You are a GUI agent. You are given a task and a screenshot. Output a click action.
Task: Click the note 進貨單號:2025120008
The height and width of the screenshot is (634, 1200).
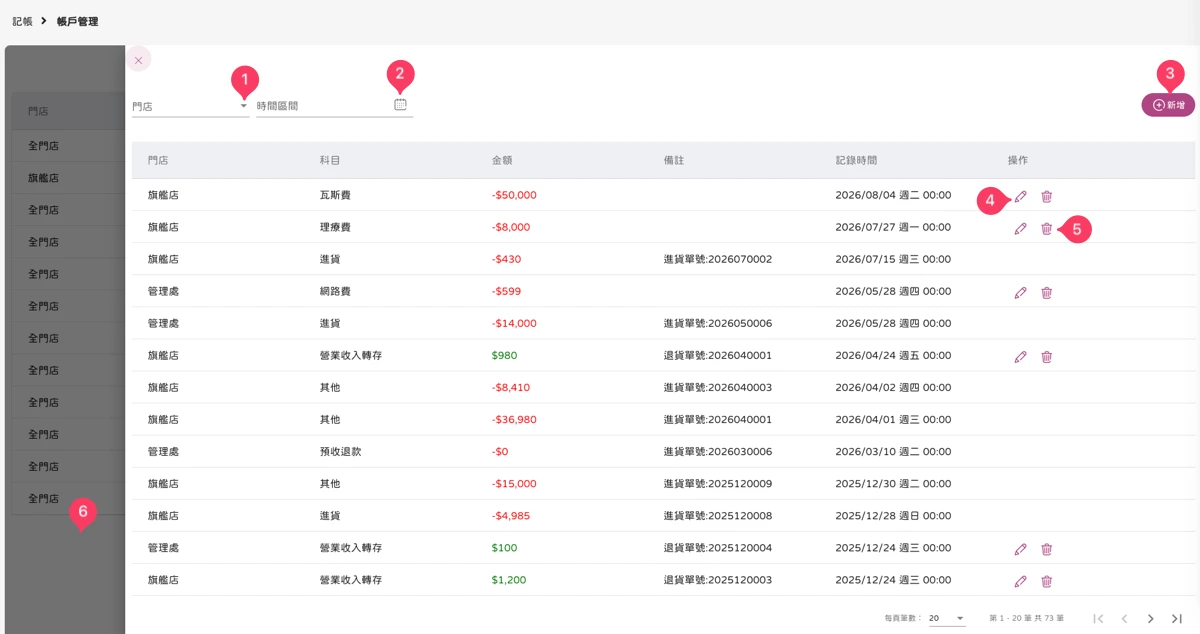tap(718, 515)
